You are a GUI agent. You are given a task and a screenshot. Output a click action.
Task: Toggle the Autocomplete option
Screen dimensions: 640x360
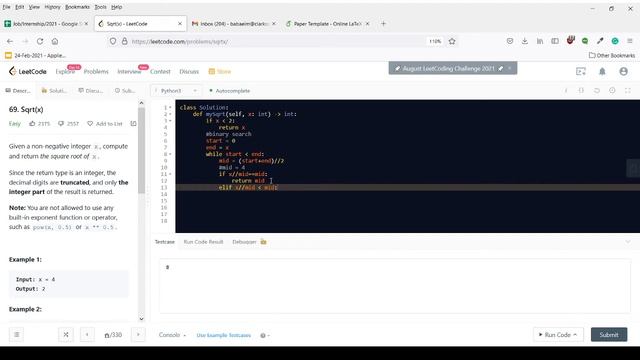229,91
